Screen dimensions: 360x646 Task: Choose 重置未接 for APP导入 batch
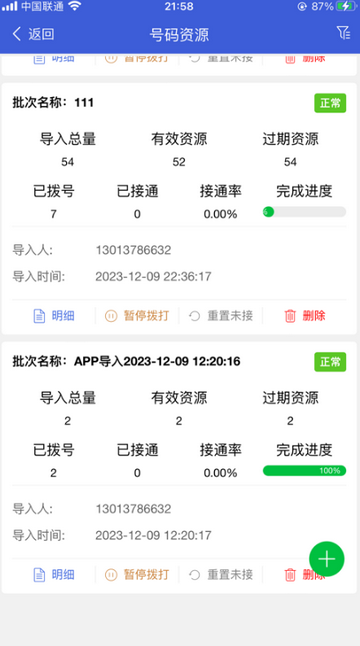(230, 575)
